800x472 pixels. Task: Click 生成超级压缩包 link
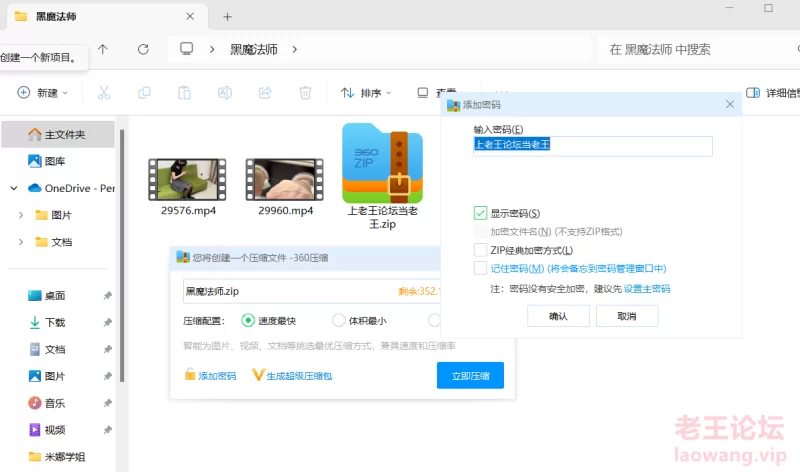click(x=292, y=376)
